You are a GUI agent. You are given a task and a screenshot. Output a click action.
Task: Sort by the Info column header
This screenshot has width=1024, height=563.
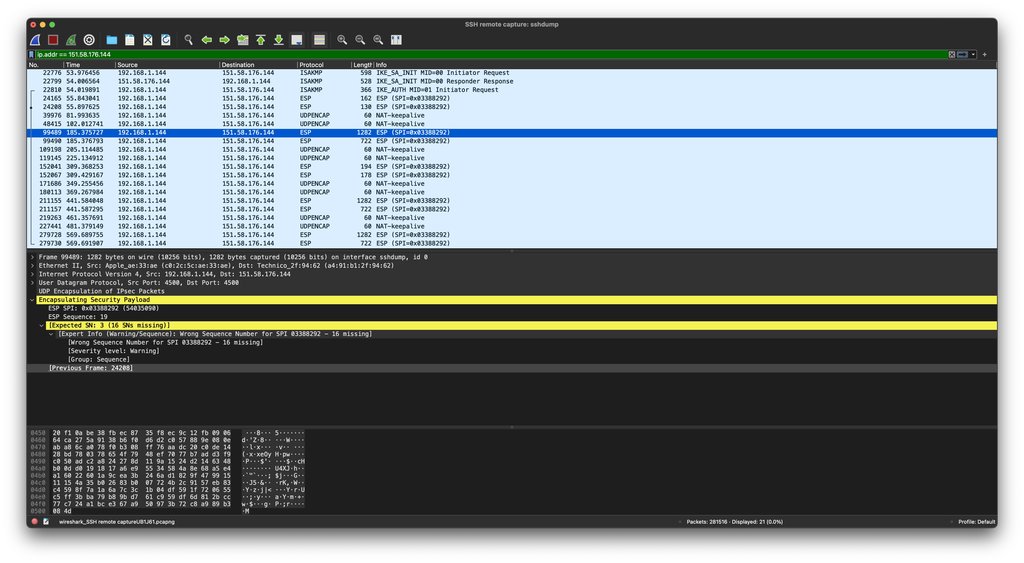click(685, 65)
